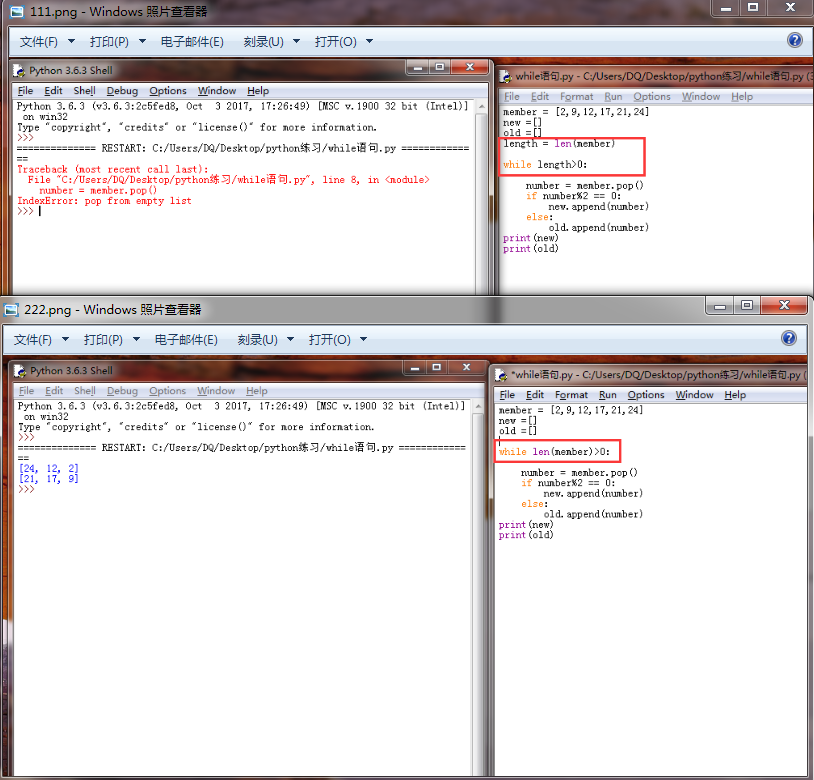
Task: Click the while语句.py editor icon in top screenshot
Action: click(x=507, y=76)
